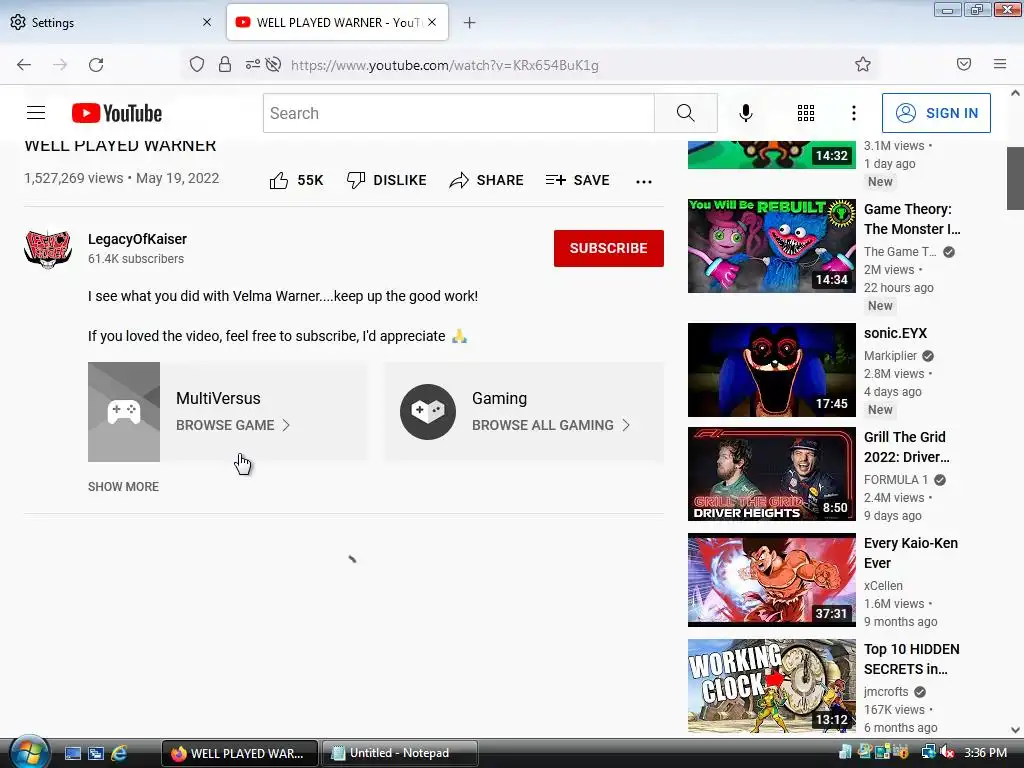This screenshot has width=1024, height=768.
Task: Open FORMULA 1 channel name
Action: 895,480
